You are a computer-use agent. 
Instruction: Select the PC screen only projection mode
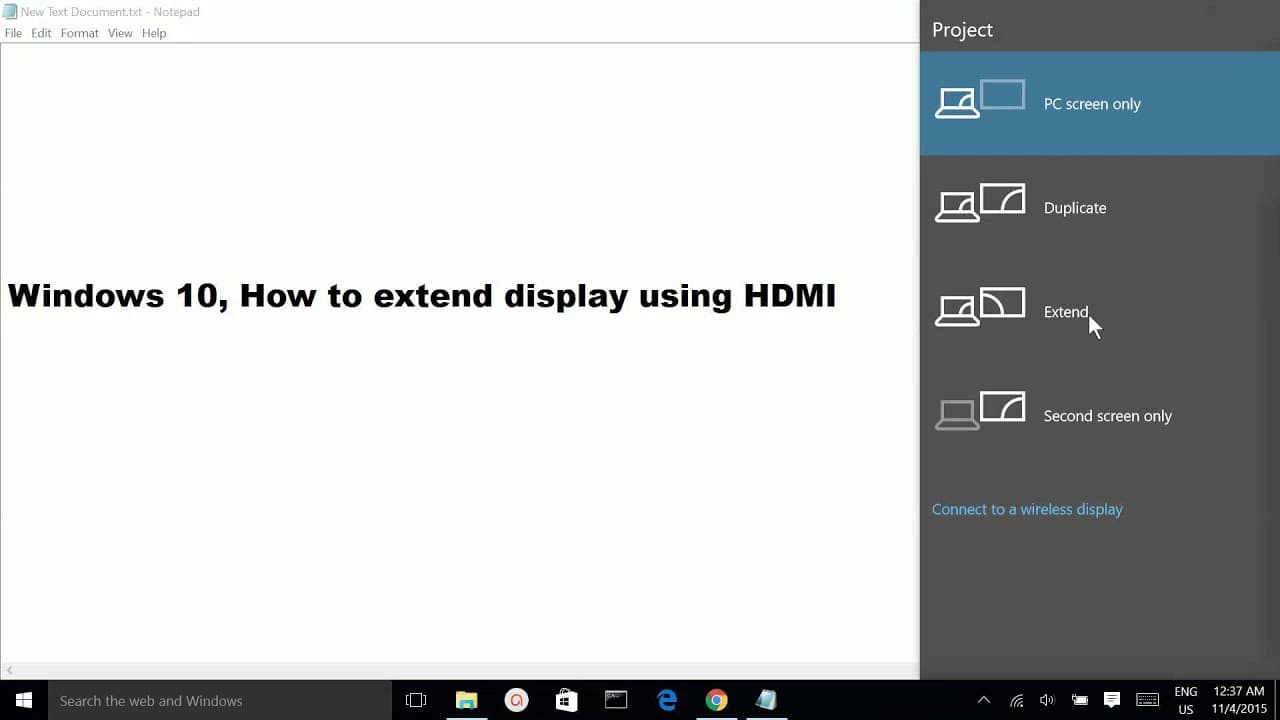point(1100,104)
